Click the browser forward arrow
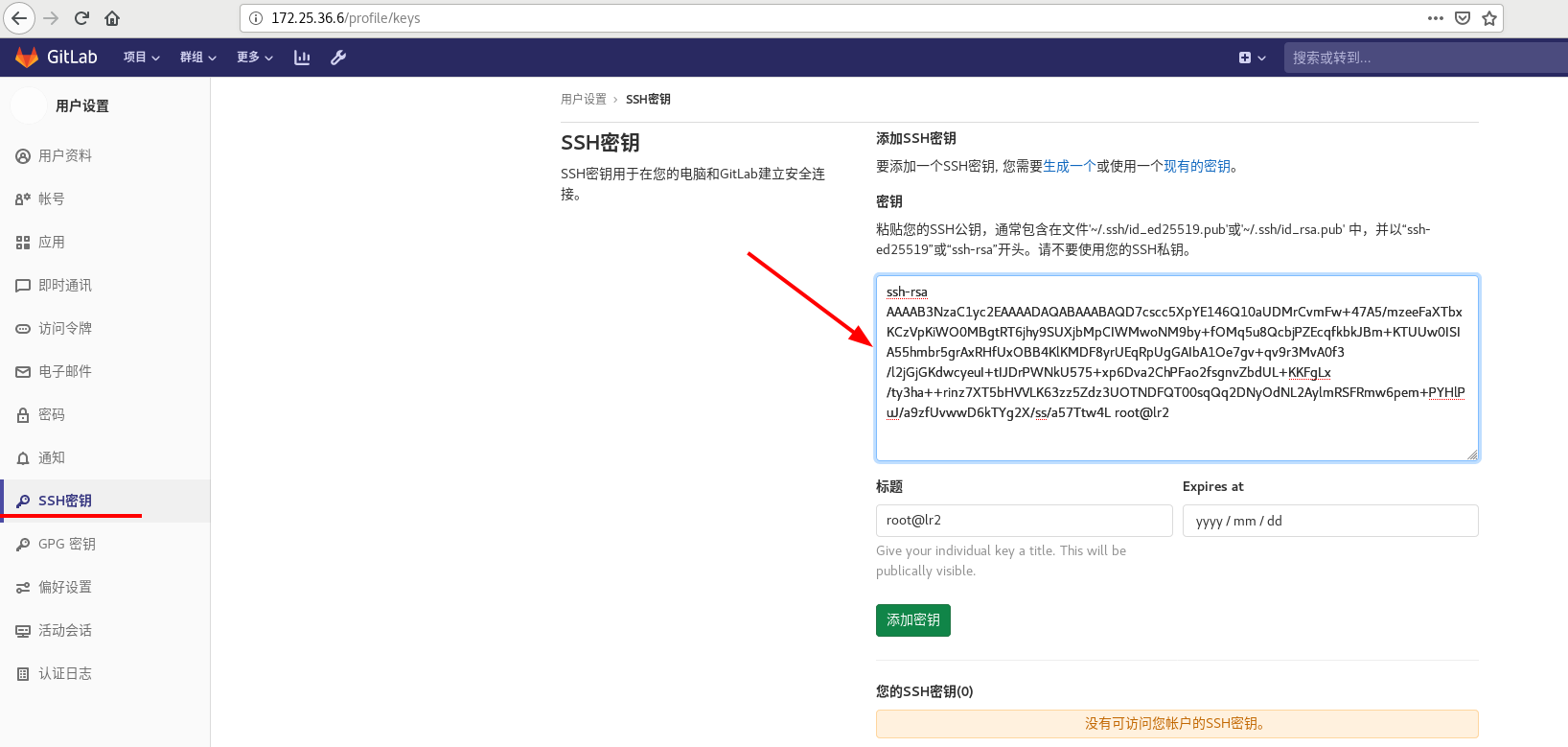1568x747 pixels. [x=52, y=18]
